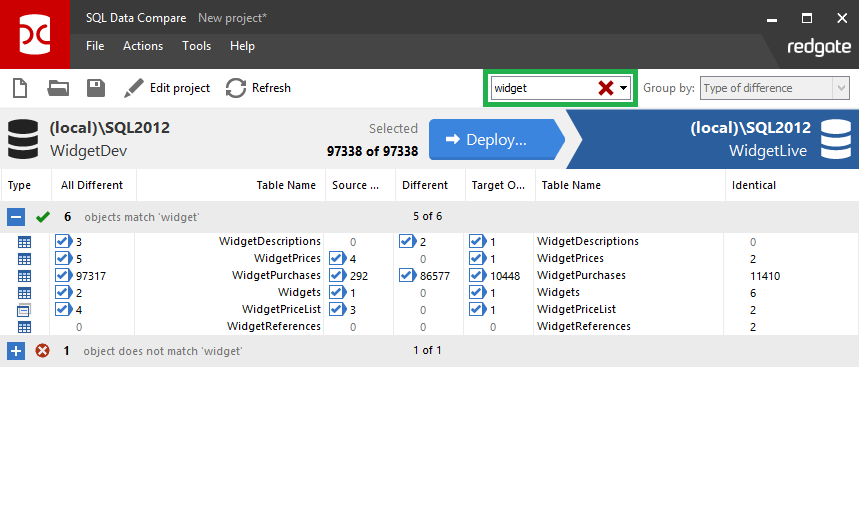Screen dimensions: 859x529
Task: Open the Tools menu
Action: (196, 46)
